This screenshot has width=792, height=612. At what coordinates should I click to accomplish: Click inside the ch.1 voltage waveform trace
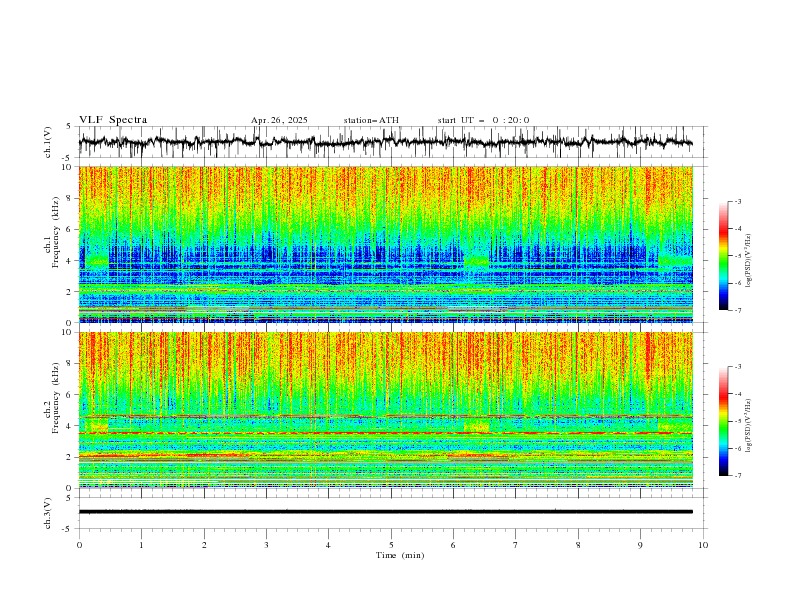385,142
